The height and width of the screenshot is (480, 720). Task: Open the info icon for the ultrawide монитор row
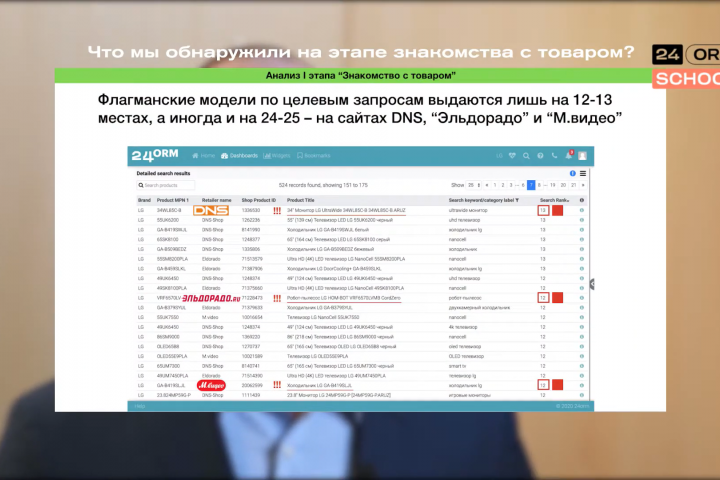582,210
